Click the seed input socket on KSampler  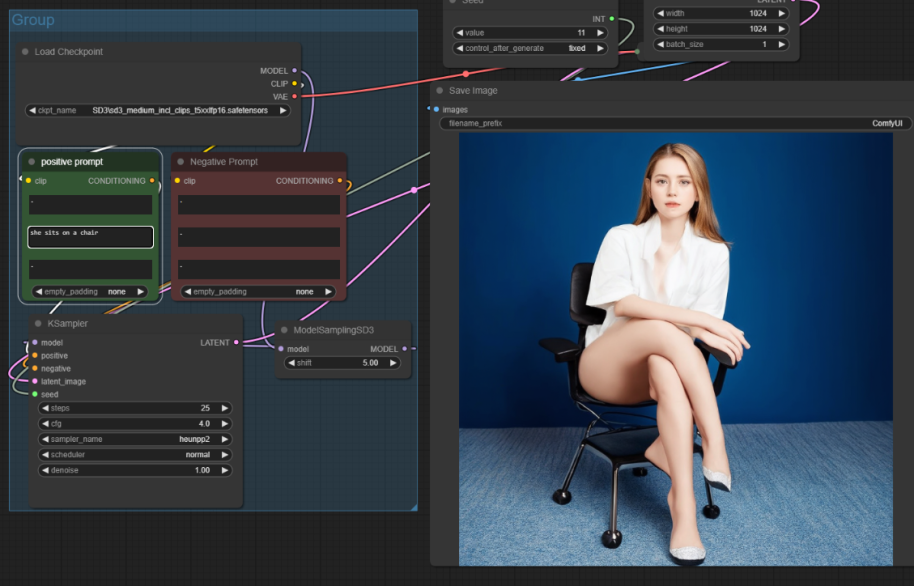pyautogui.click(x=35, y=395)
